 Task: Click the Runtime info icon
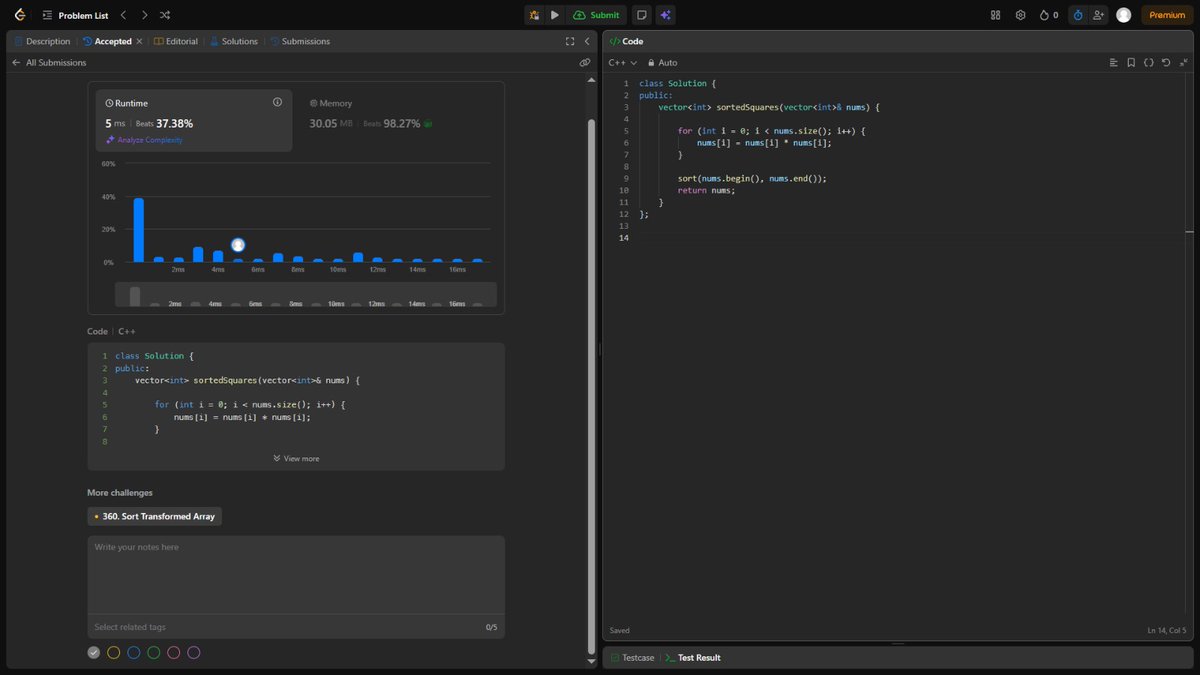coord(277,102)
